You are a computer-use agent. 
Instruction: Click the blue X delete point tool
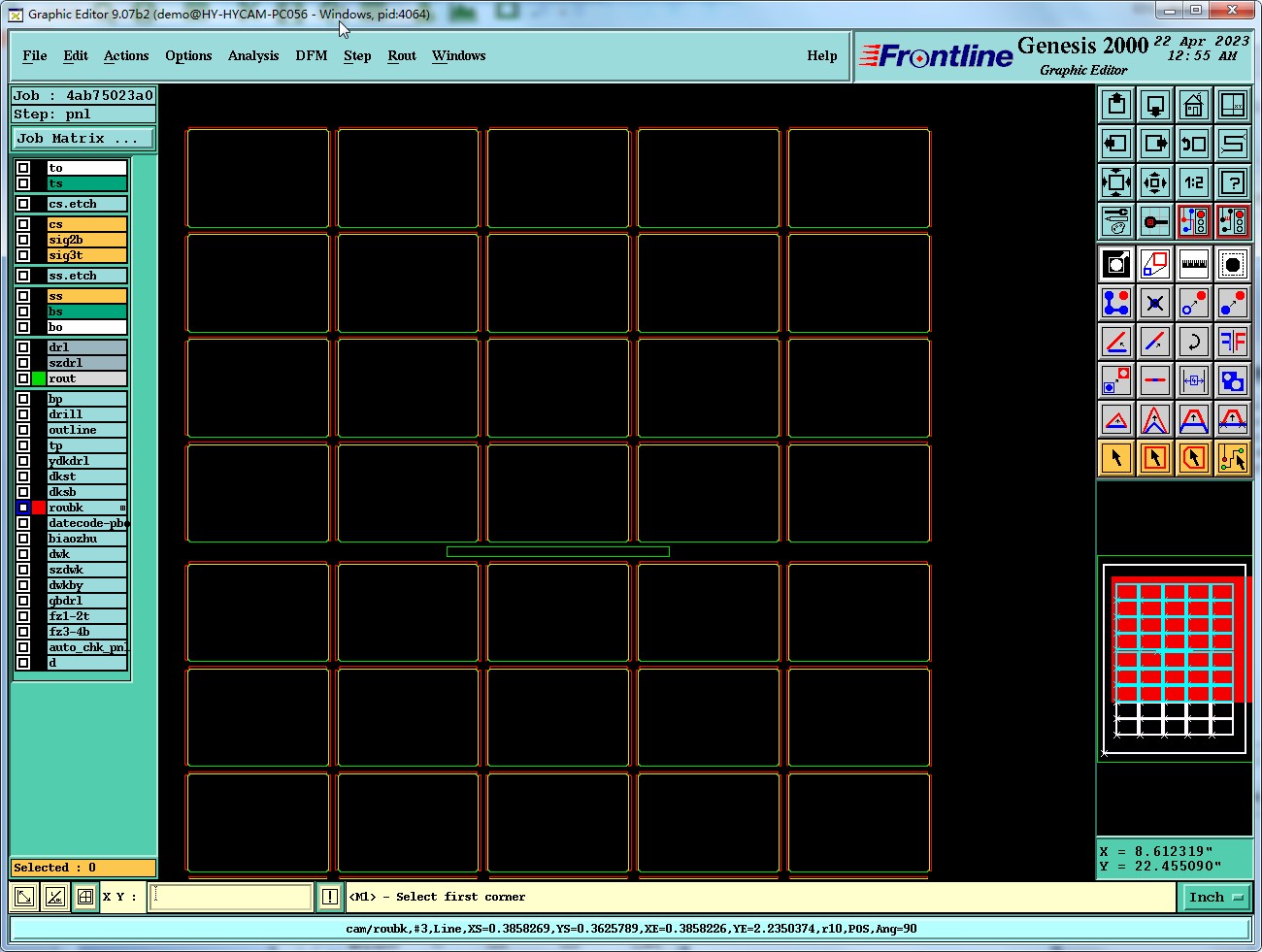click(x=1155, y=303)
